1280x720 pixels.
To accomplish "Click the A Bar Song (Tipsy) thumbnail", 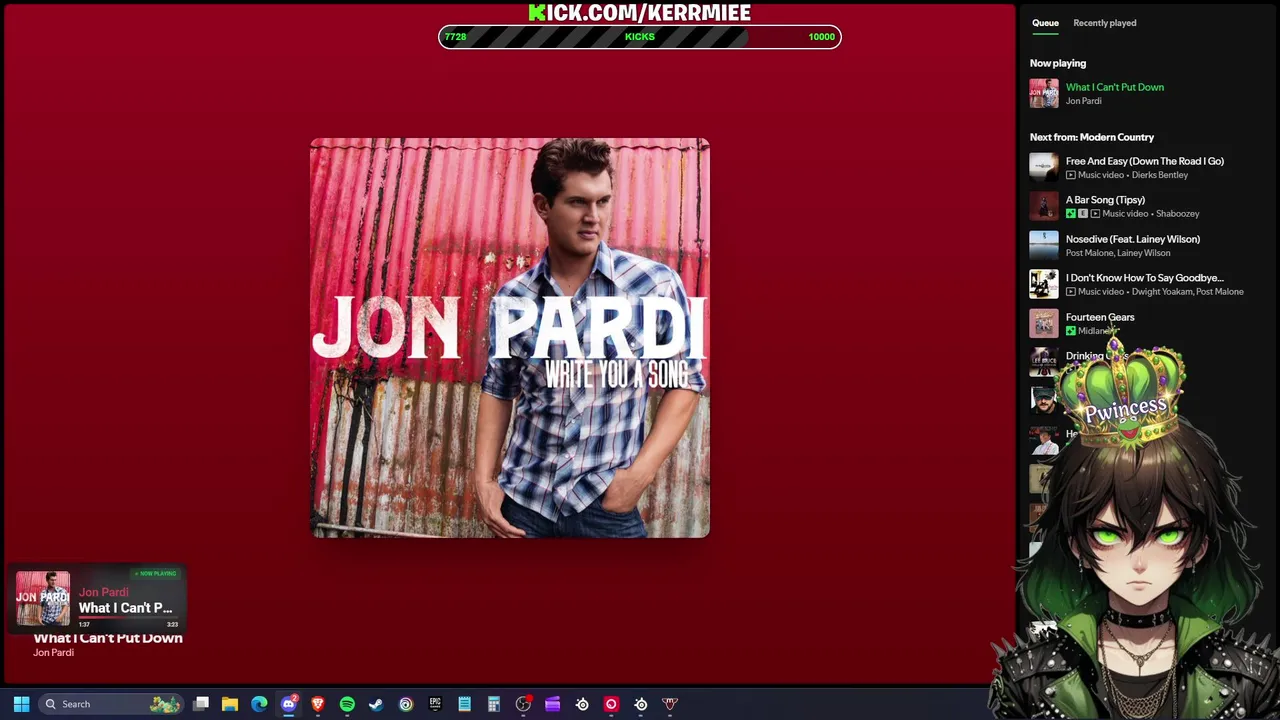I will [x=1044, y=206].
